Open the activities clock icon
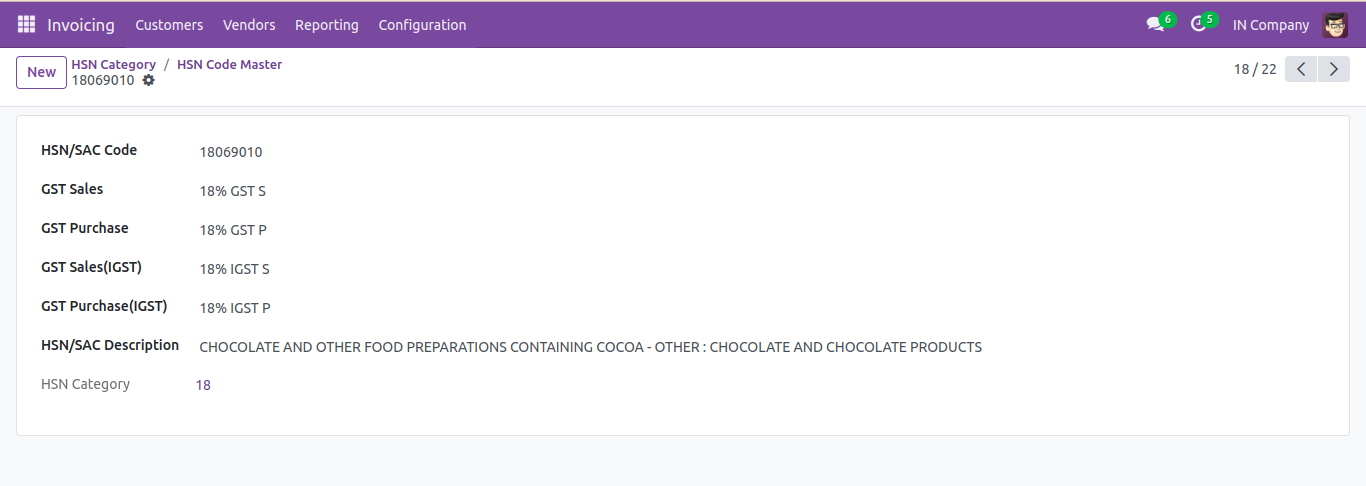 coord(1198,25)
